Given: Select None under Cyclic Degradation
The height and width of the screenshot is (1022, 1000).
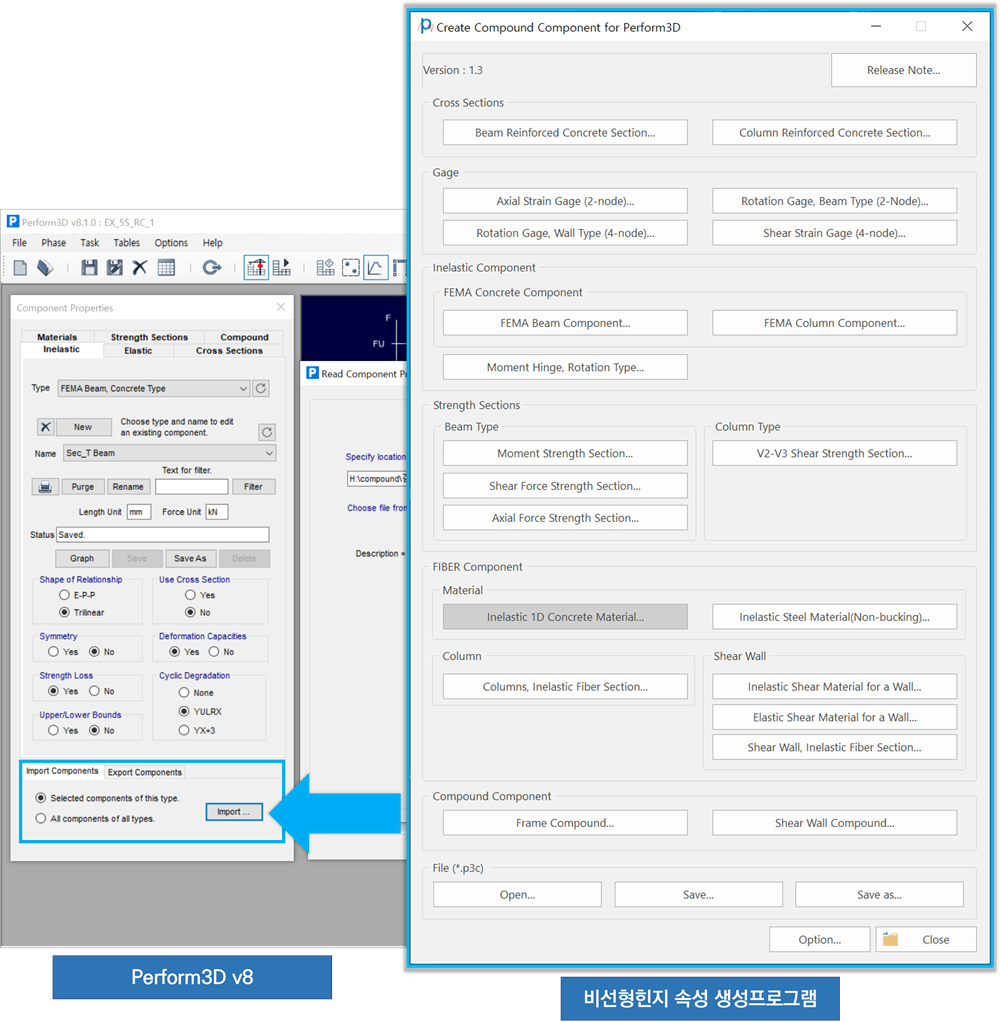Looking at the screenshot, I should pos(184,692).
